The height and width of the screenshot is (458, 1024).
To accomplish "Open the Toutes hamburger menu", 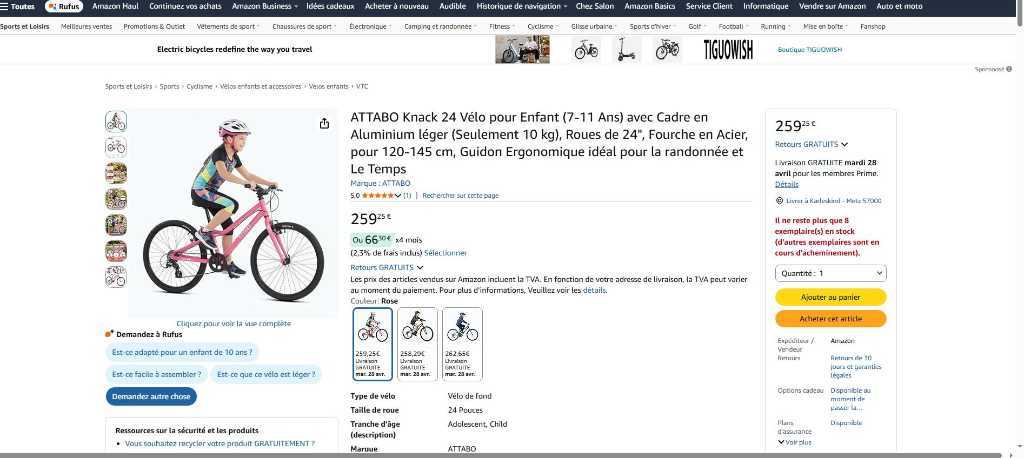I will pyautogui.click(x=18, y=6).
